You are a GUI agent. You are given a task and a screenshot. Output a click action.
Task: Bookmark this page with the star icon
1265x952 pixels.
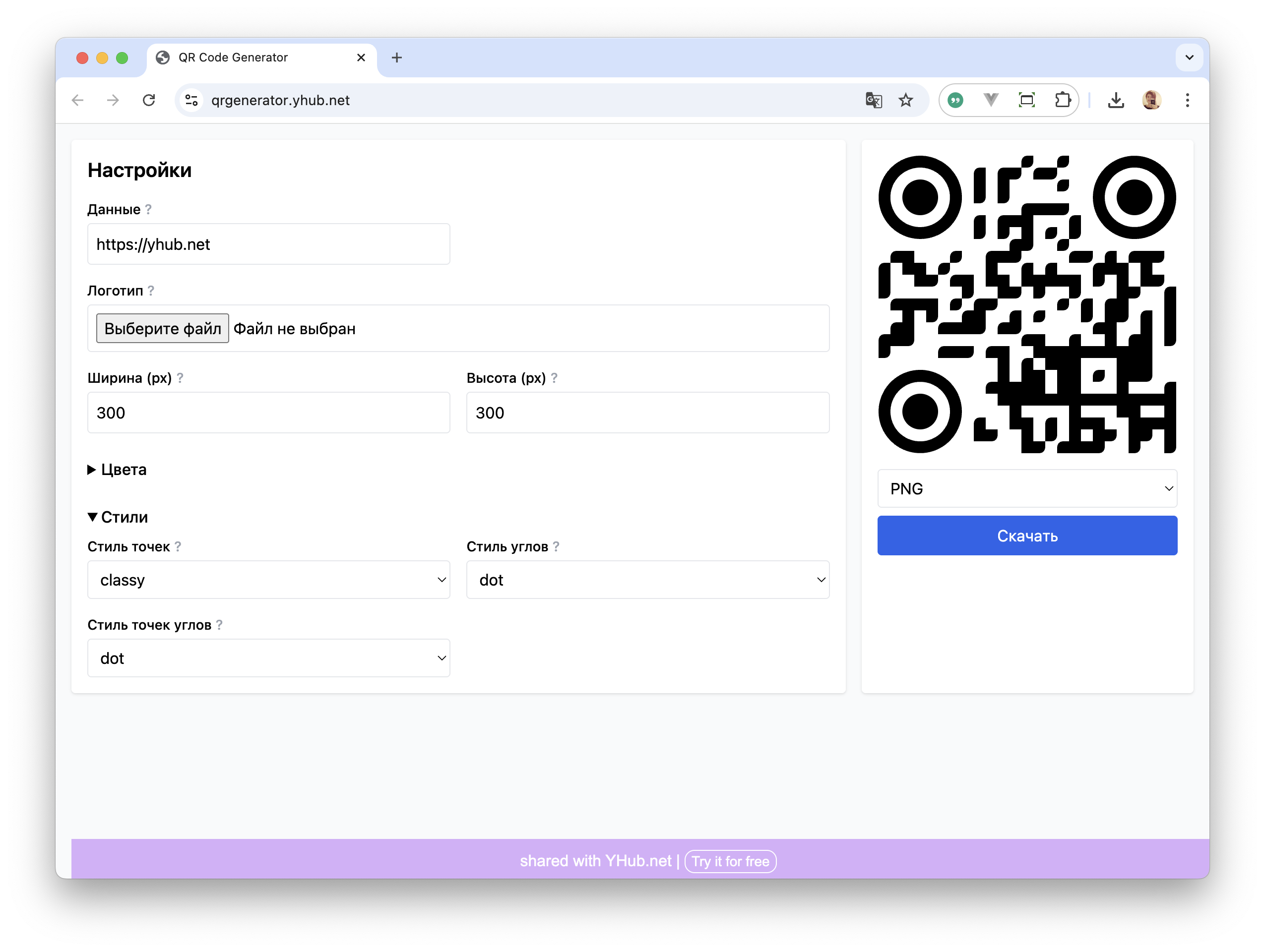coord(906,101)
